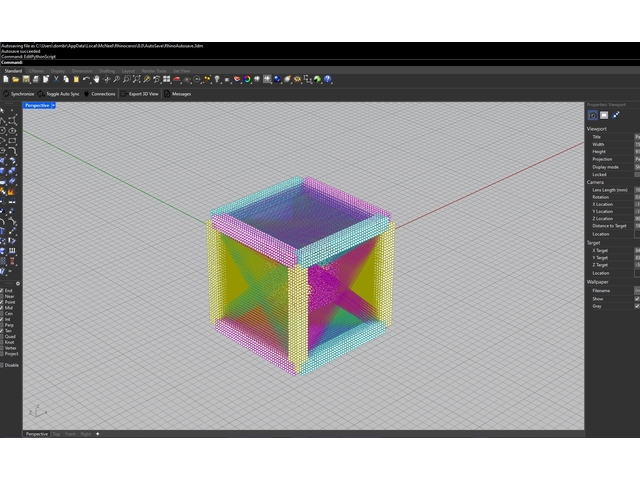Switch to the Top viewport tab
The width and height of the screenshot is (640, 480).
click(56, 434)
